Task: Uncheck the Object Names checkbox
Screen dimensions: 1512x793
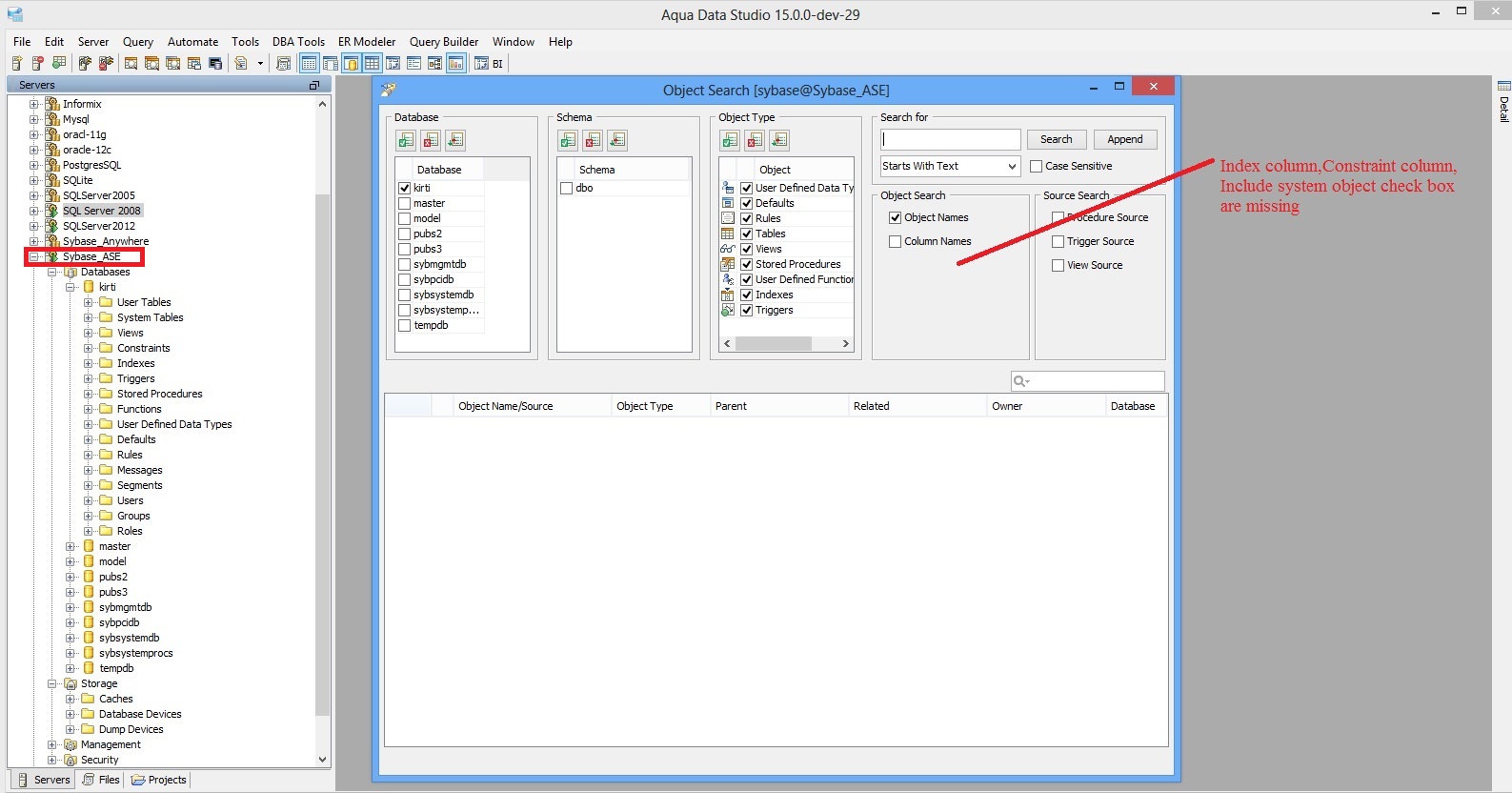Action: coord(896,217)
